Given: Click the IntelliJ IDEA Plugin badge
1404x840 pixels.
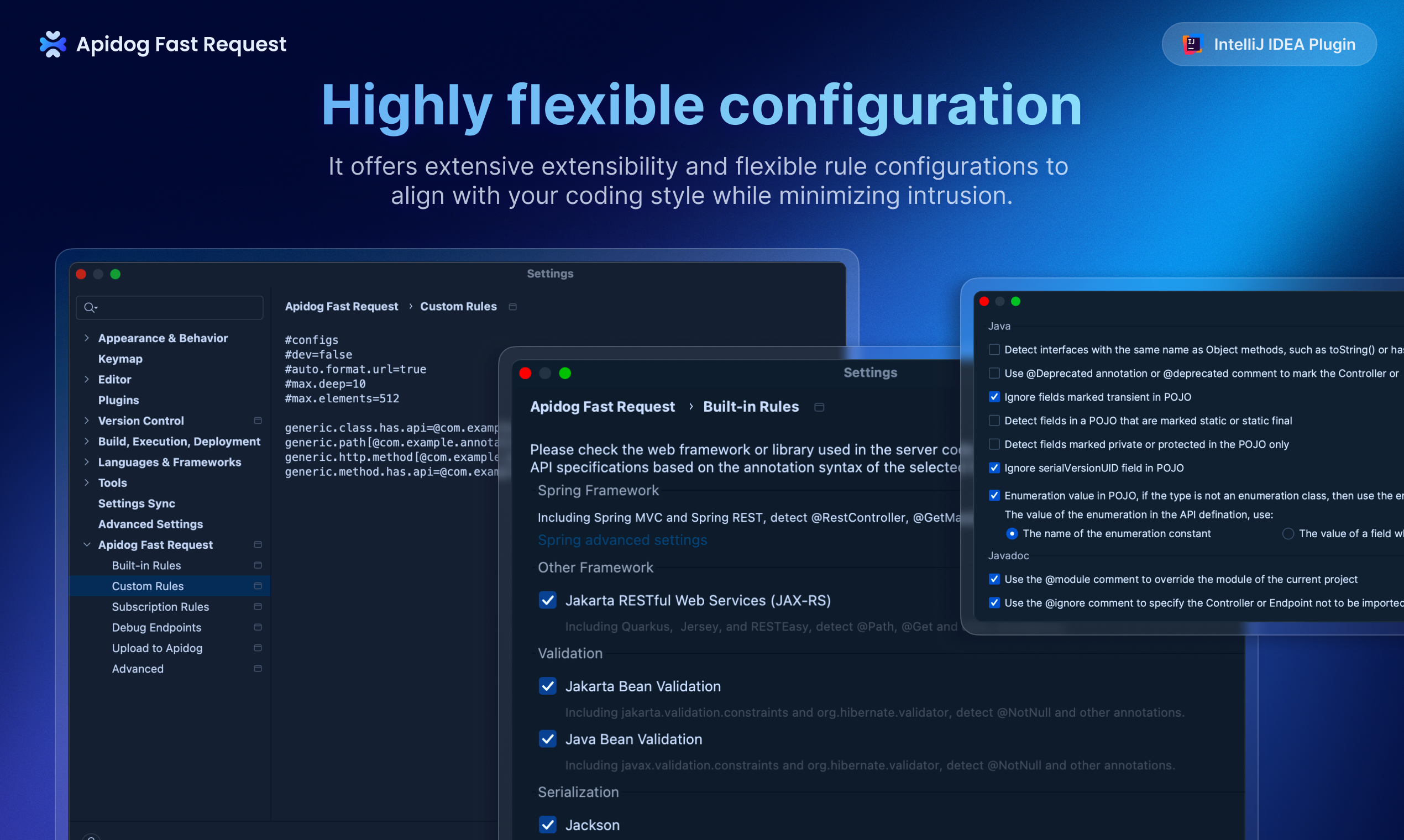Looking at the screenshot, I should (x=1269, y=44).
